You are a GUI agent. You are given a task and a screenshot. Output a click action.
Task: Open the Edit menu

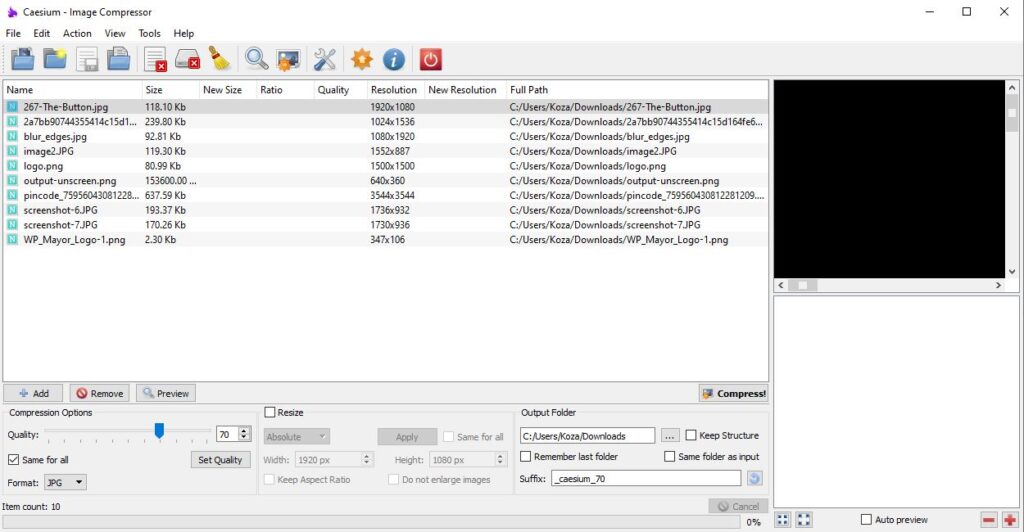41,33
